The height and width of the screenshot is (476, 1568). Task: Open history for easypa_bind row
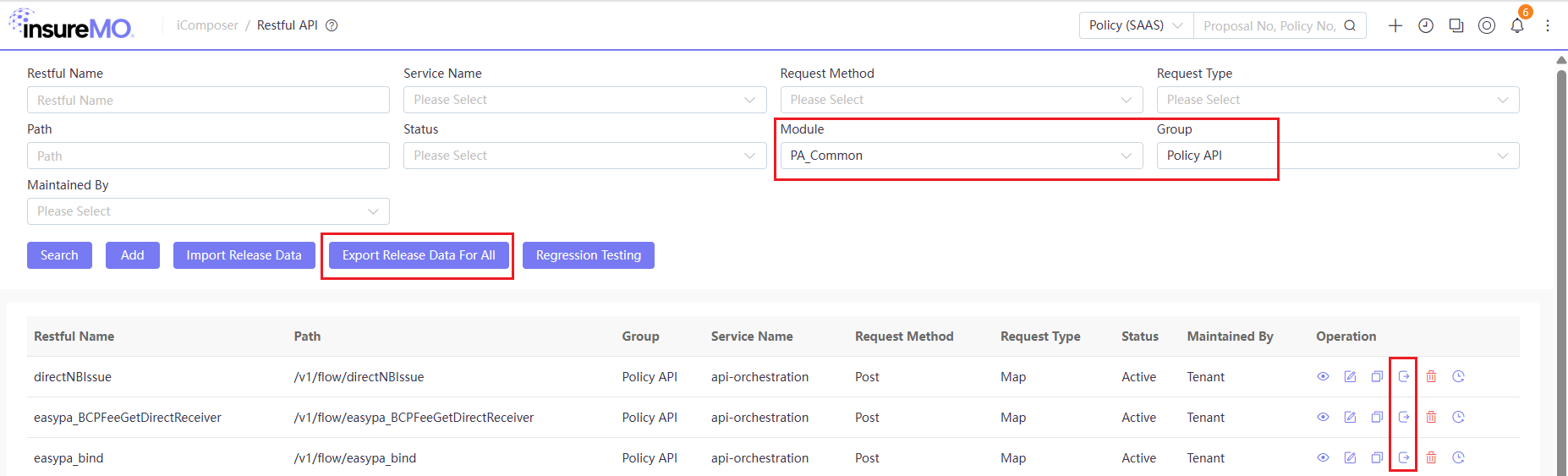(x=1458, y=457)
